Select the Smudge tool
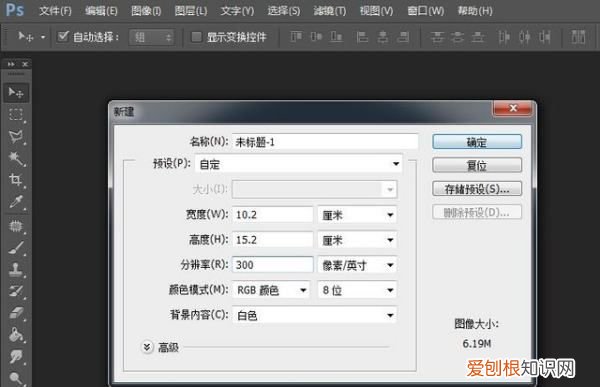600x387 pixels. coord(16,356)
